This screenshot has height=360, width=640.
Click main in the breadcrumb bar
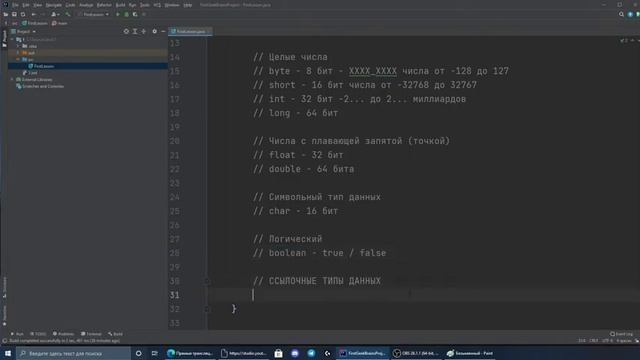[60, 23]
